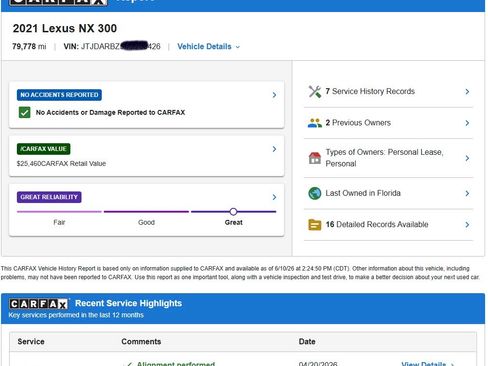
Task: Select the 2 Previous Owners row
Action: tap(389, 123)
